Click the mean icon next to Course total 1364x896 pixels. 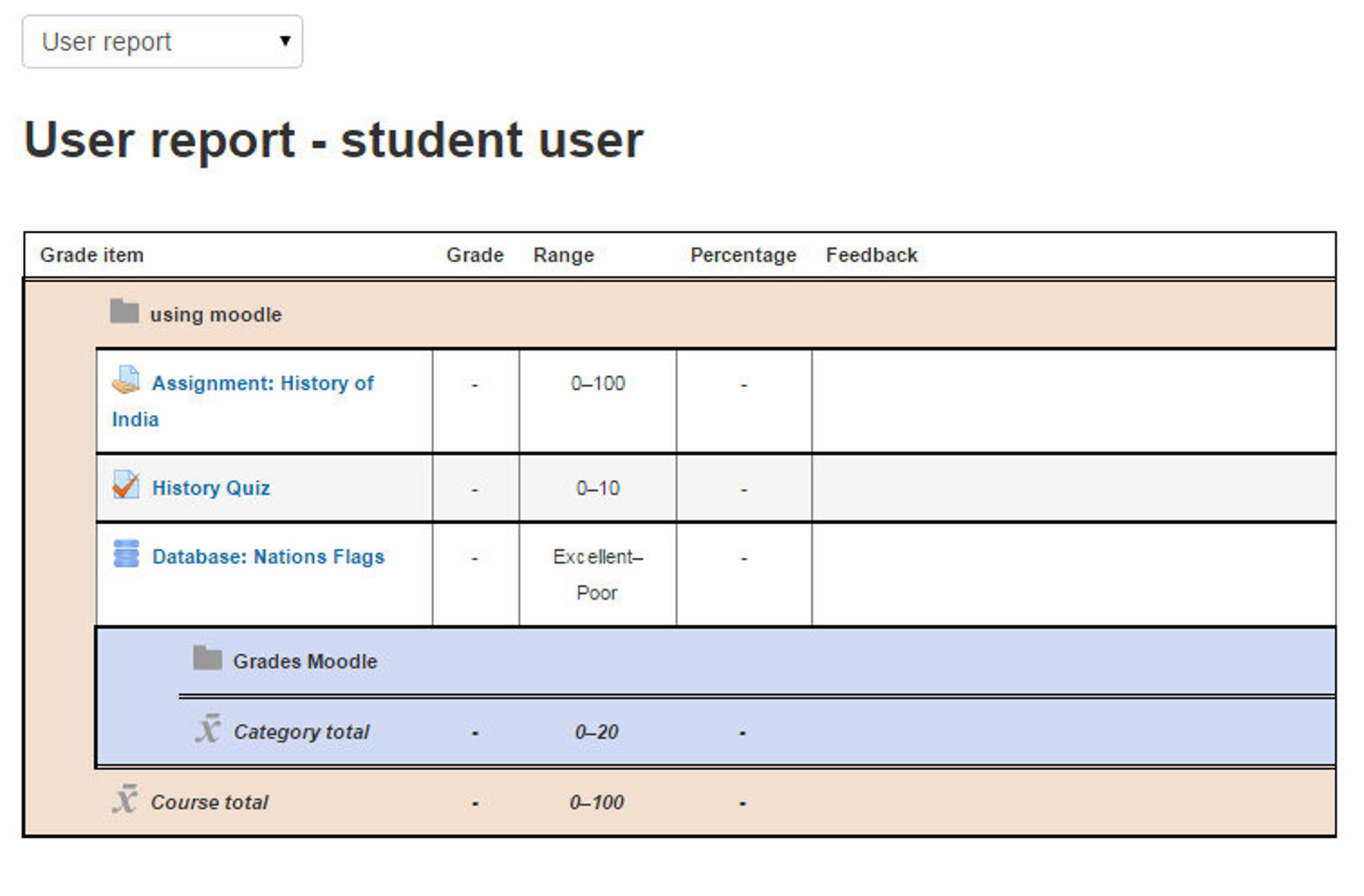126,800
